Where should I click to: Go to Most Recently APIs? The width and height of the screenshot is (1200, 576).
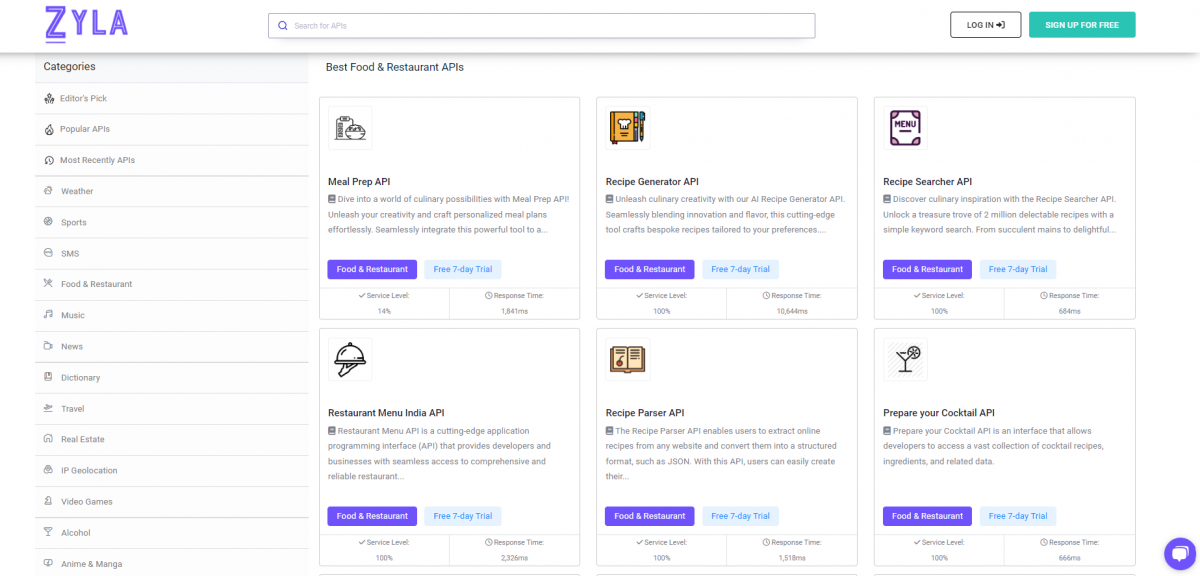97,160
